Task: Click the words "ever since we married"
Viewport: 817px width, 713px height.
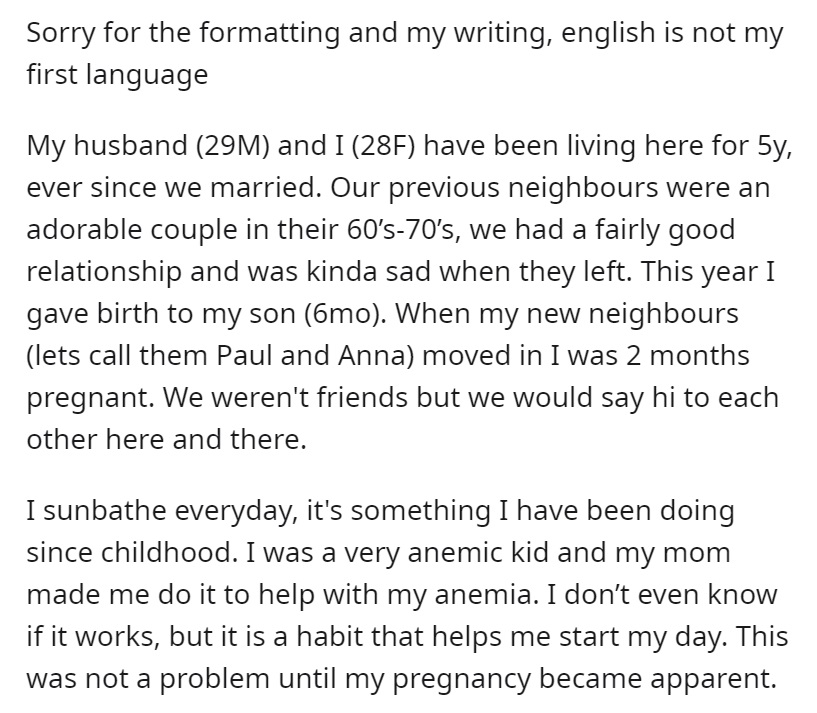Action: click(x=170, y=187)
